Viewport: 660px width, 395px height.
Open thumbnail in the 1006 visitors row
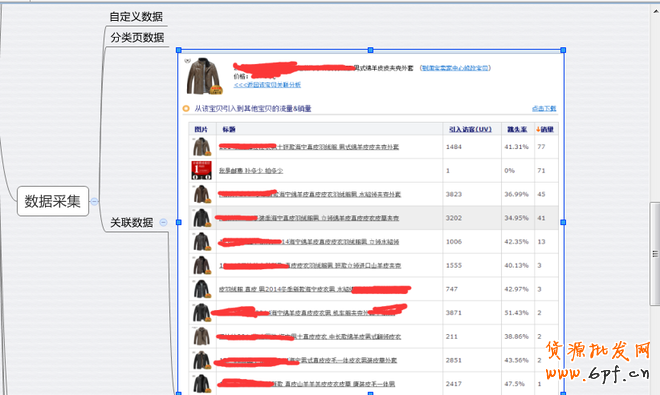[202, 242]
